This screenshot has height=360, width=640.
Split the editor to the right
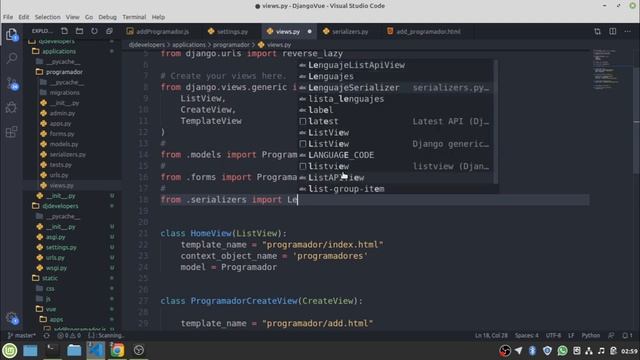tap(613, 31)
